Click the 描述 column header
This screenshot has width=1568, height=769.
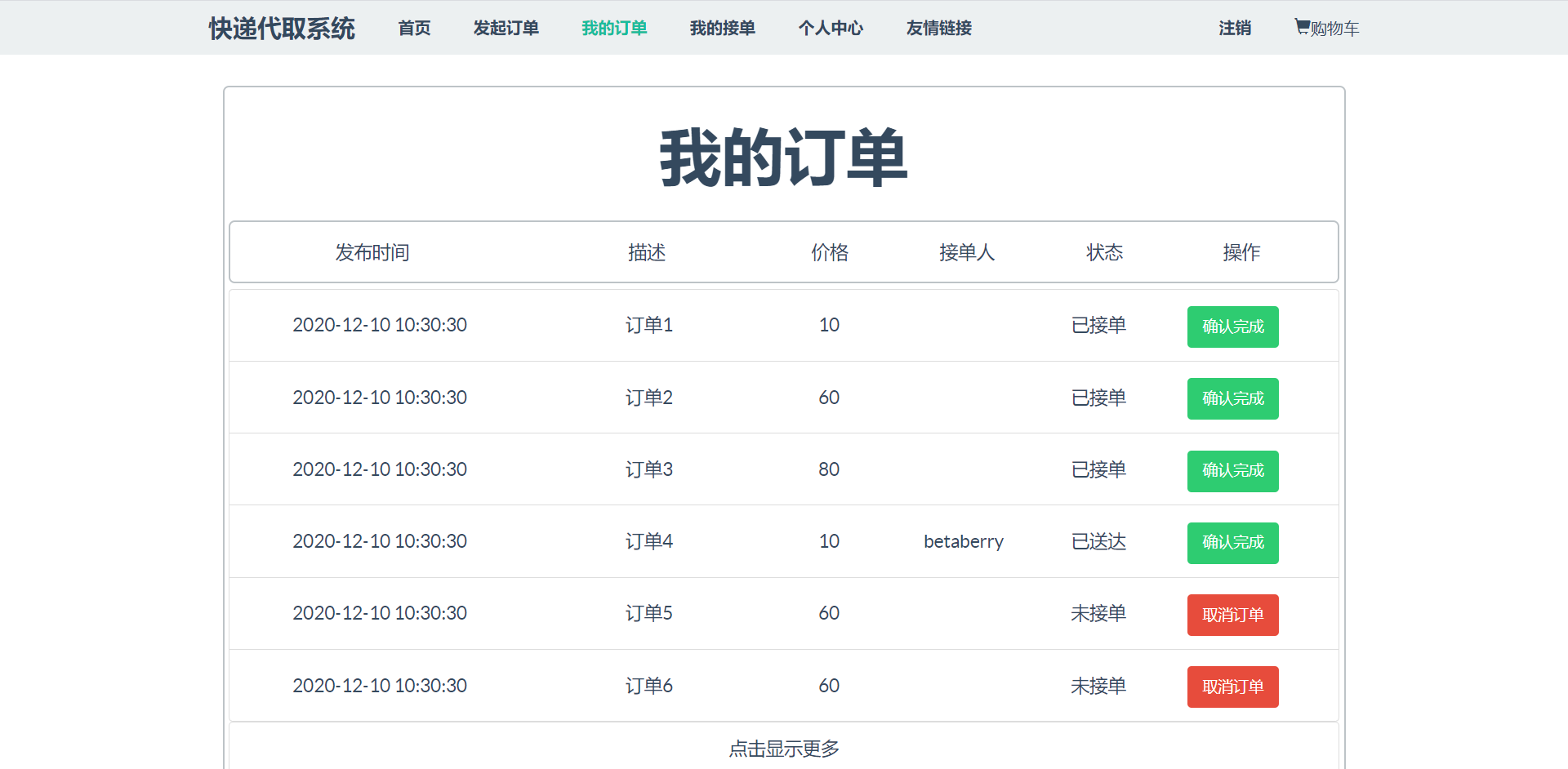click(647, 252)
